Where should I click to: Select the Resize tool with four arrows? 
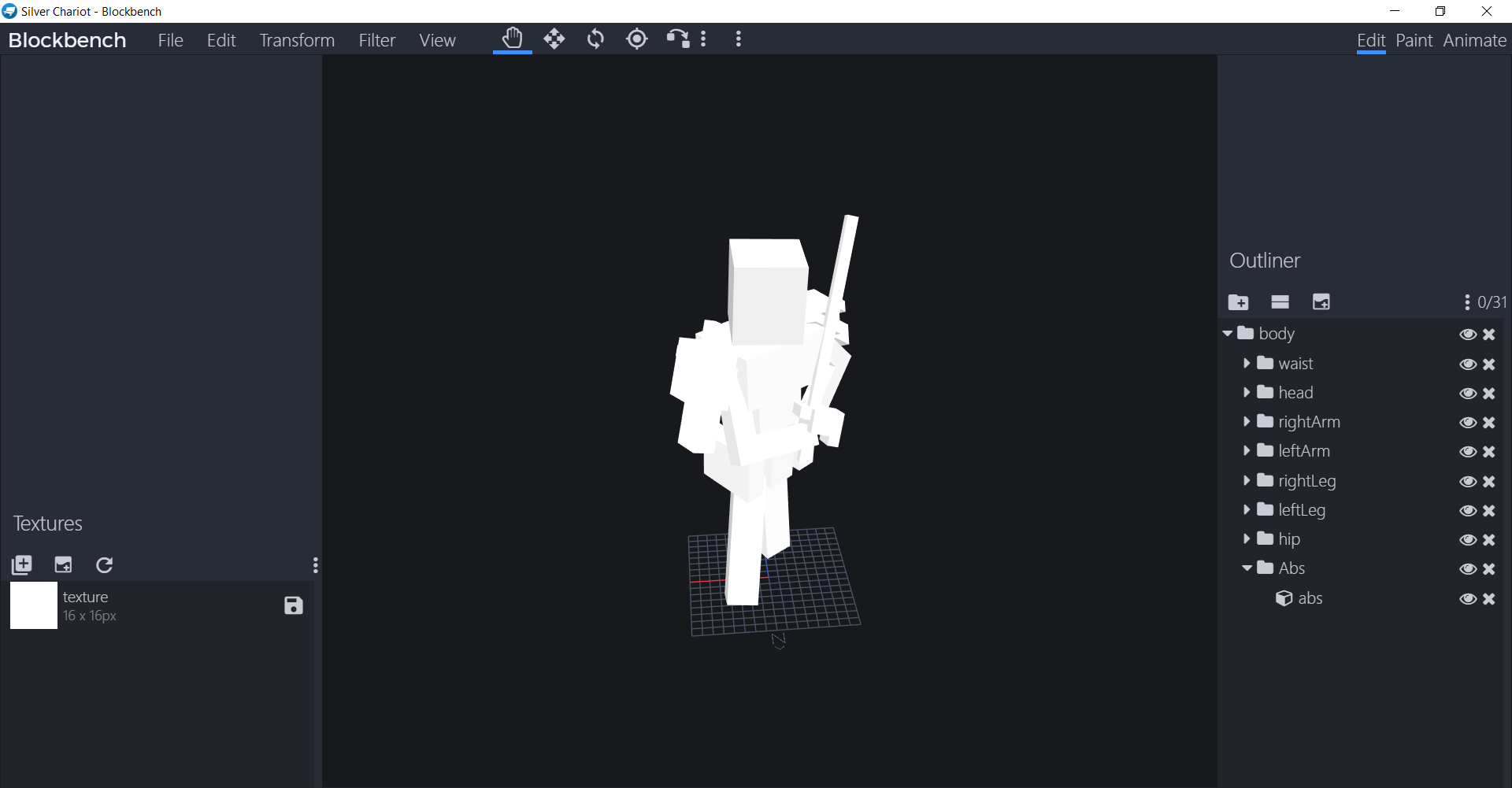point(554,39)
